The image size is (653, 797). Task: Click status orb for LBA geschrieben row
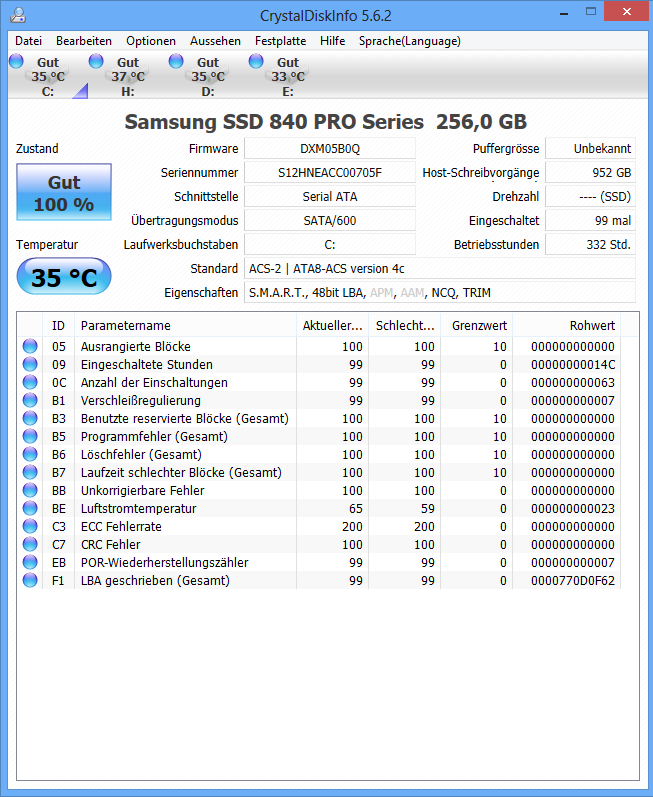30,580
